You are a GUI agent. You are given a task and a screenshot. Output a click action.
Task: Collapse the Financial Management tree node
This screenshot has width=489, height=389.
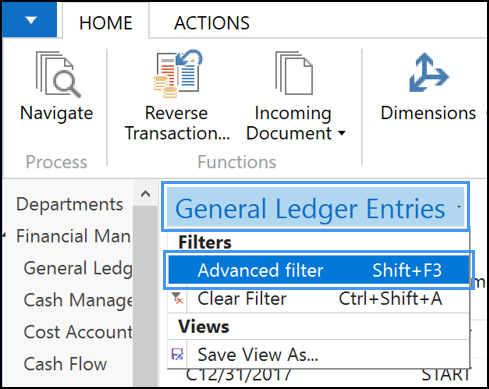(4, 236)
